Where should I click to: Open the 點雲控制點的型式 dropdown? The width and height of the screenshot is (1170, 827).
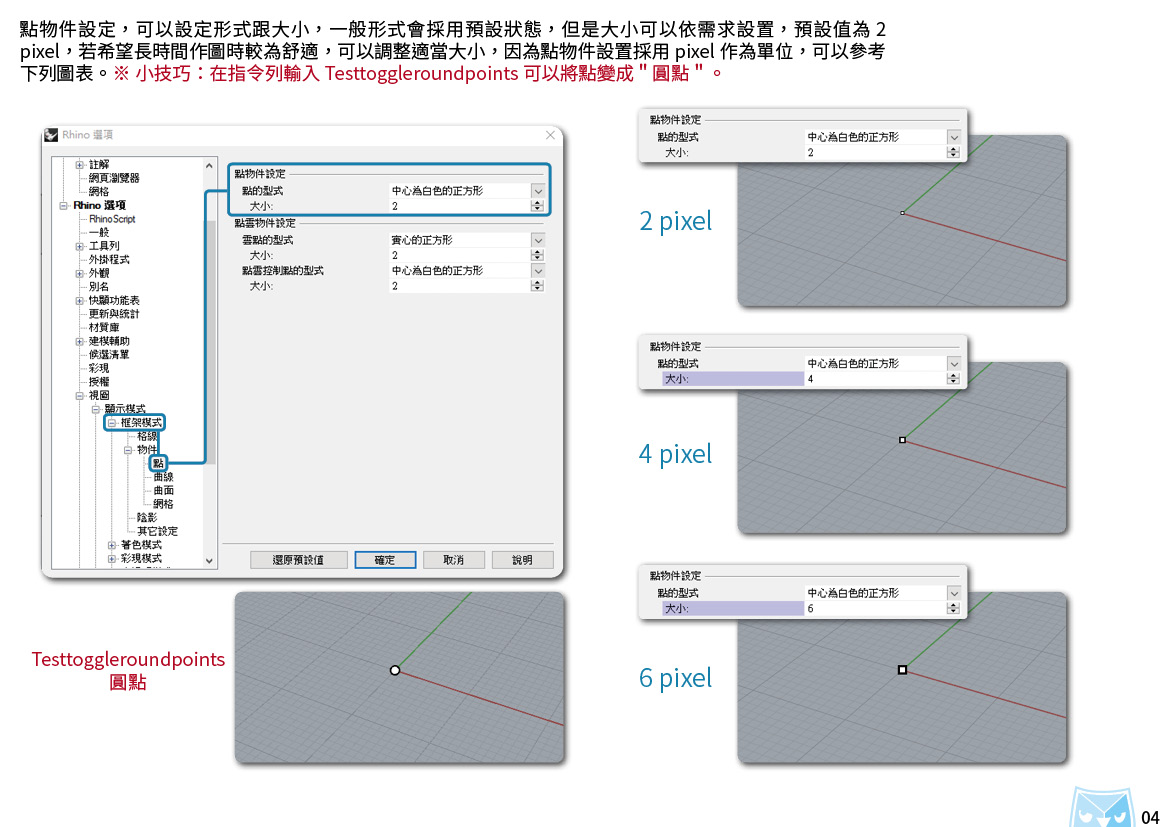point(537,271)
